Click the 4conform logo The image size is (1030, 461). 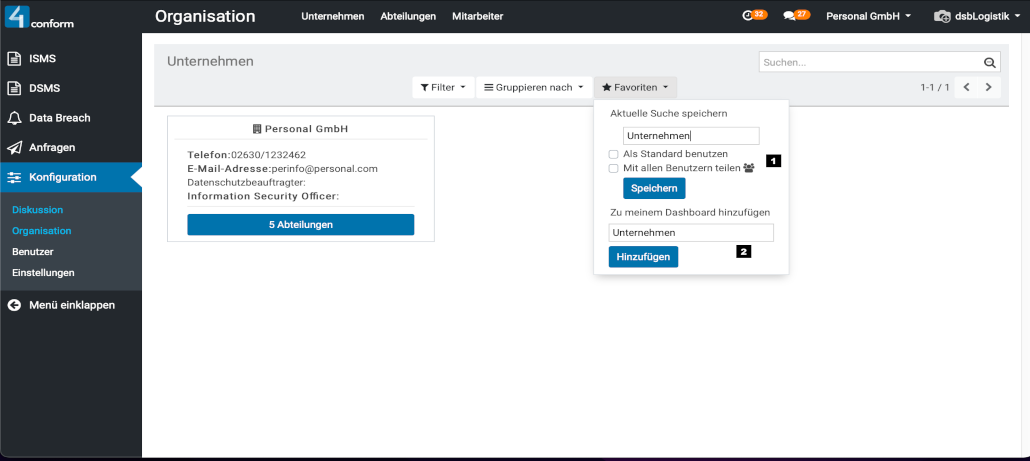(41, 17)
